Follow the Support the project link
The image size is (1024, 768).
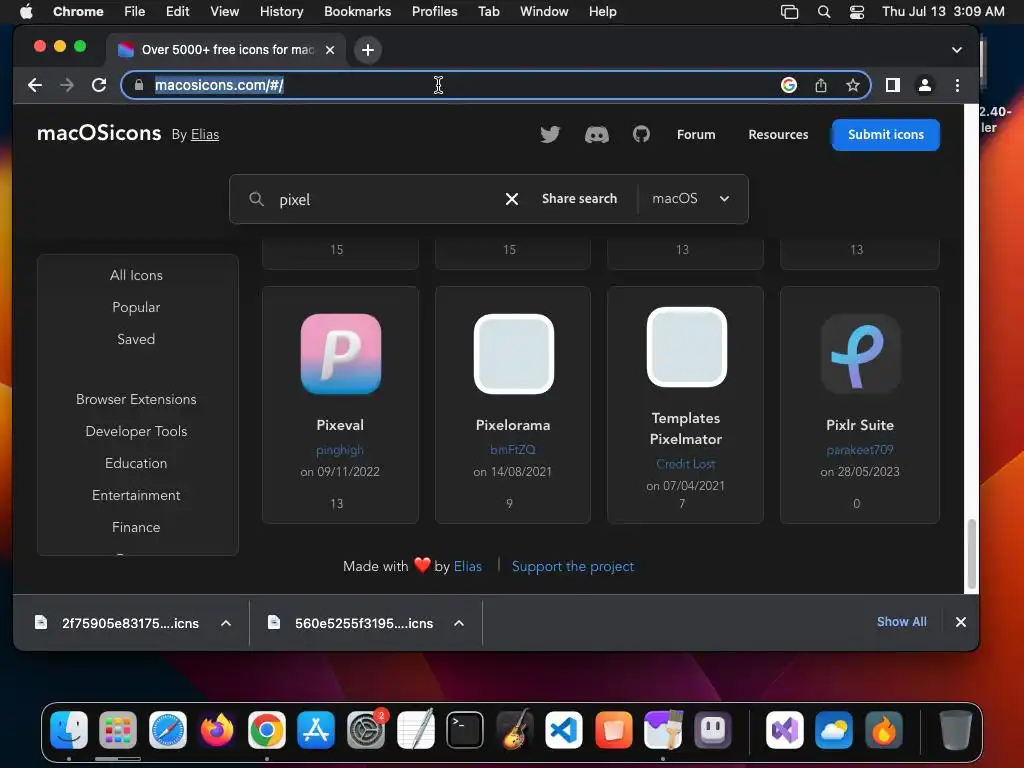pos(573,566)
